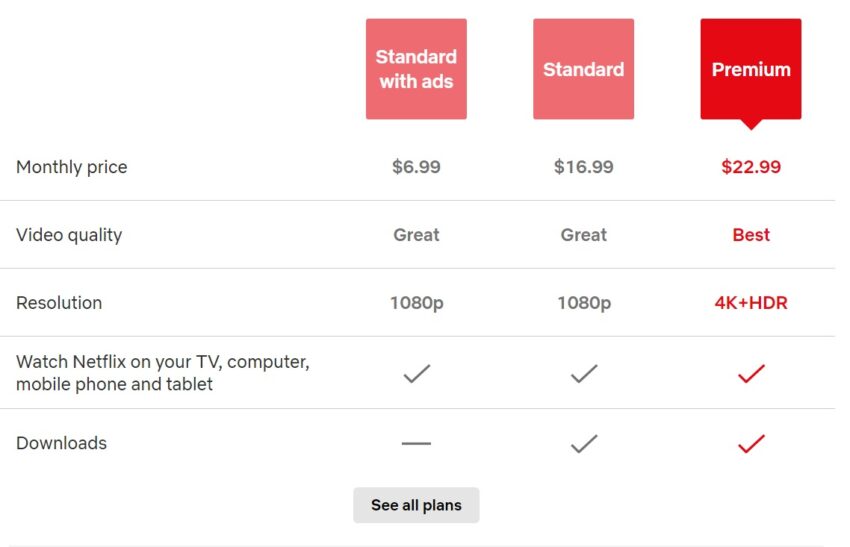
Task: Click the Standard plan 1080p resolution
Action: (x=584, y=303)
